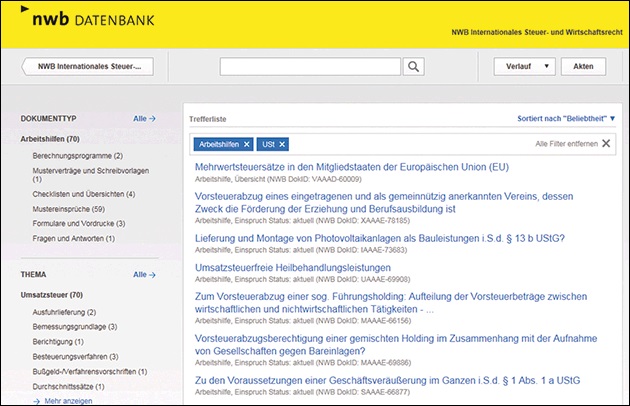Open the Verlauf dropdown
Image resolution: width=630 pixels, height=406 pixels.
click(x=524, y=67)
